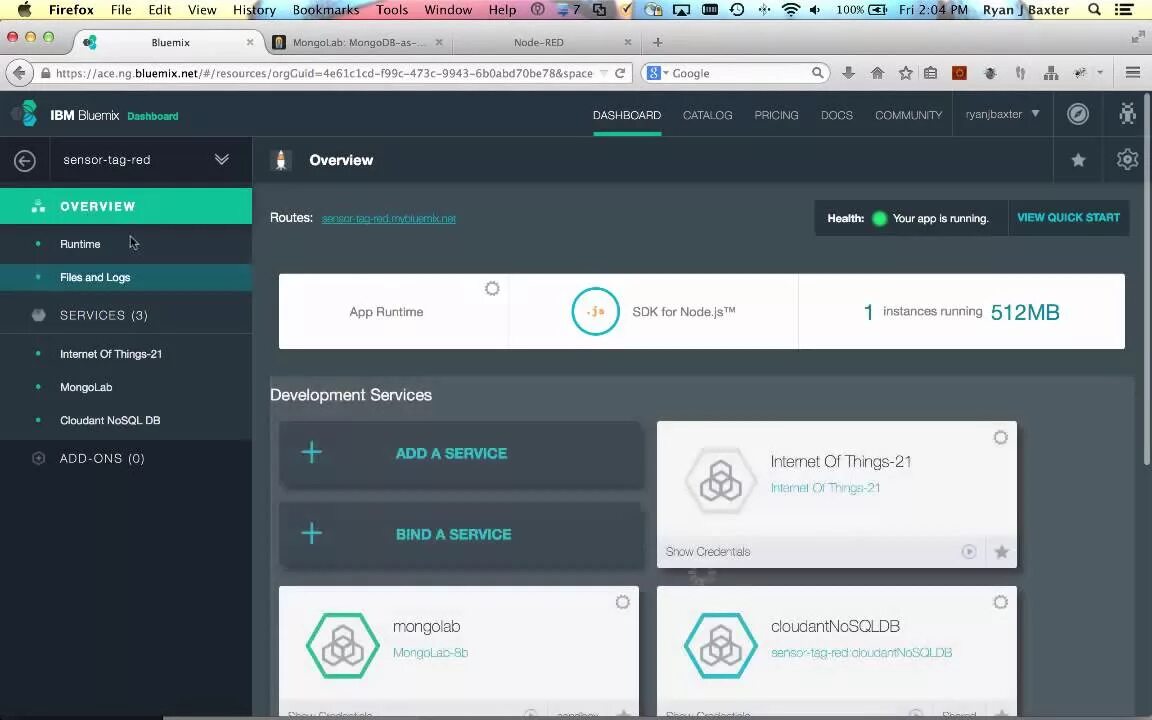Click the compass icon in Bluemix header
The height and width of the screenshot is (720, 1152).
1078,114
